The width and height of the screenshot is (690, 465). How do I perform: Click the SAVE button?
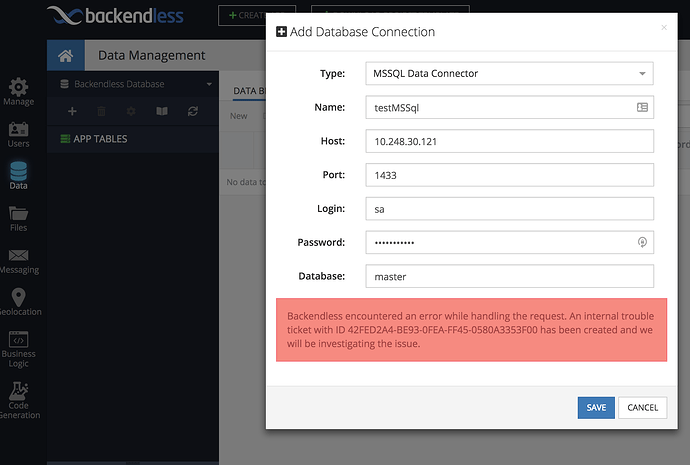click(596, 408)
